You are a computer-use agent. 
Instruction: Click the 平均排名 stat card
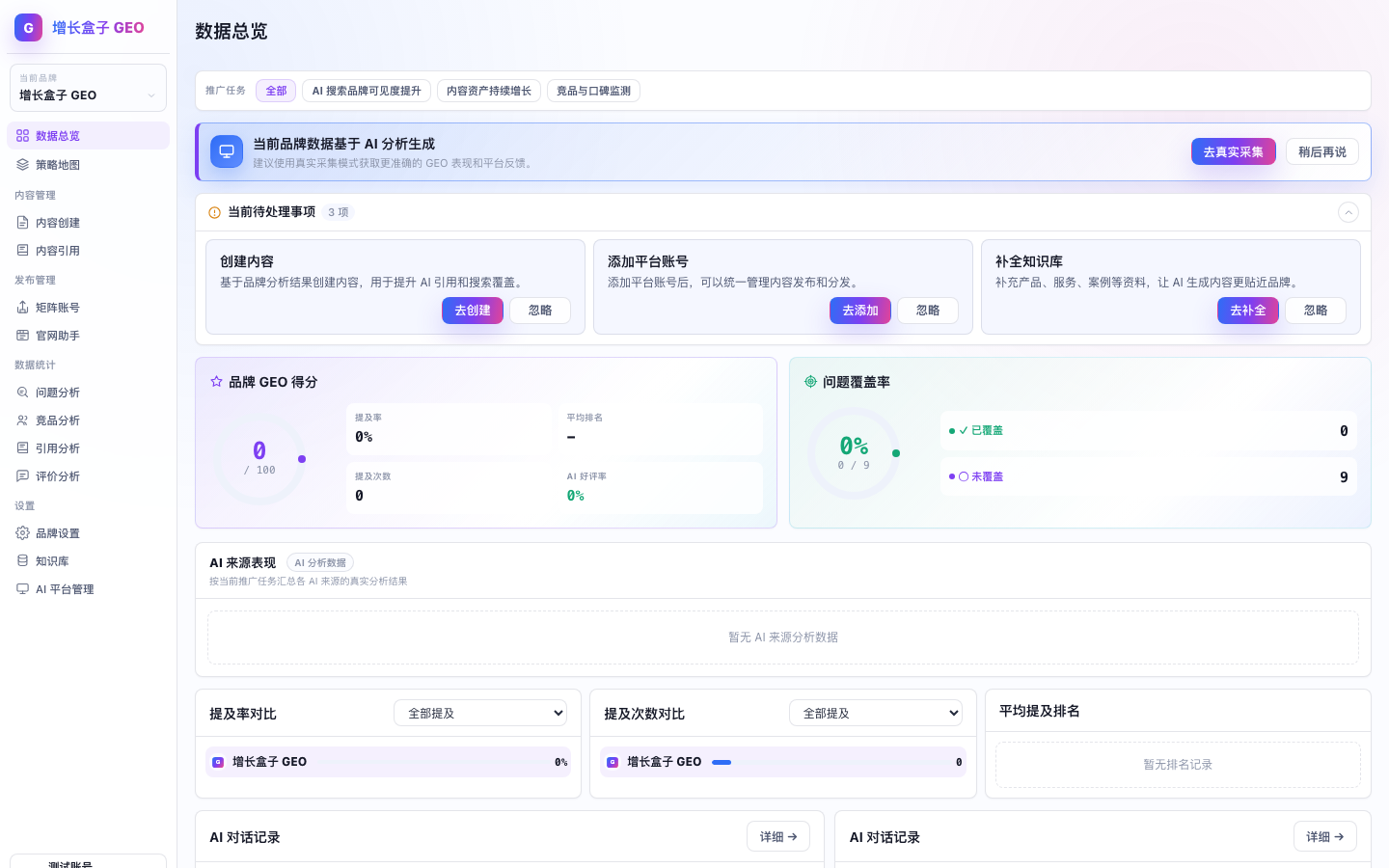point(661,429)
